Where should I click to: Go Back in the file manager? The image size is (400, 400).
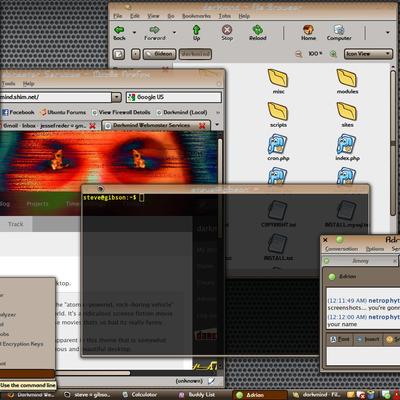(x=119, y=33)
